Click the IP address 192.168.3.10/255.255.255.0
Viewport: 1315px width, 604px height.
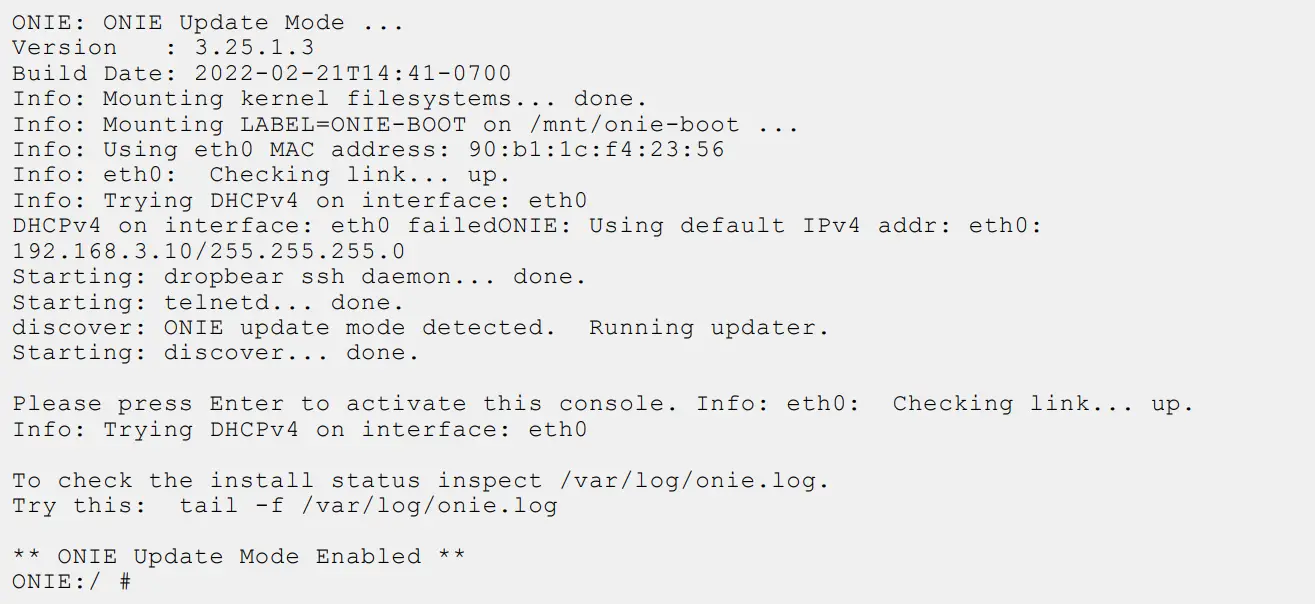pyautogui.click(x=208, y=251)
